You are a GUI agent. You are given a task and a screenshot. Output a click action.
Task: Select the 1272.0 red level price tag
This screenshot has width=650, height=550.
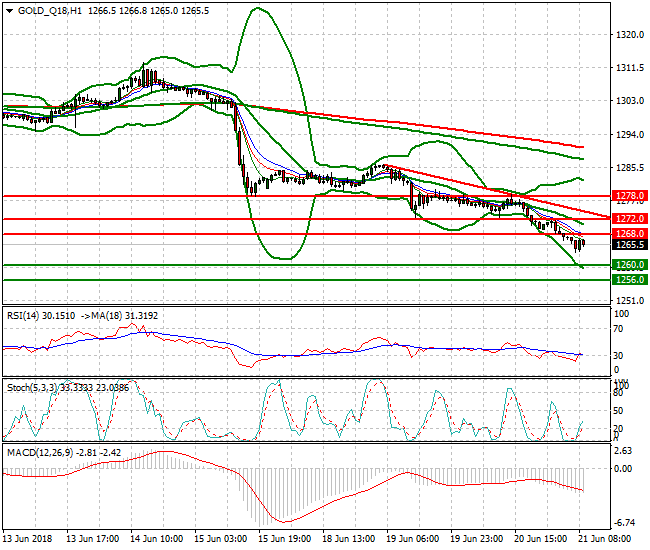coord(628,218)
